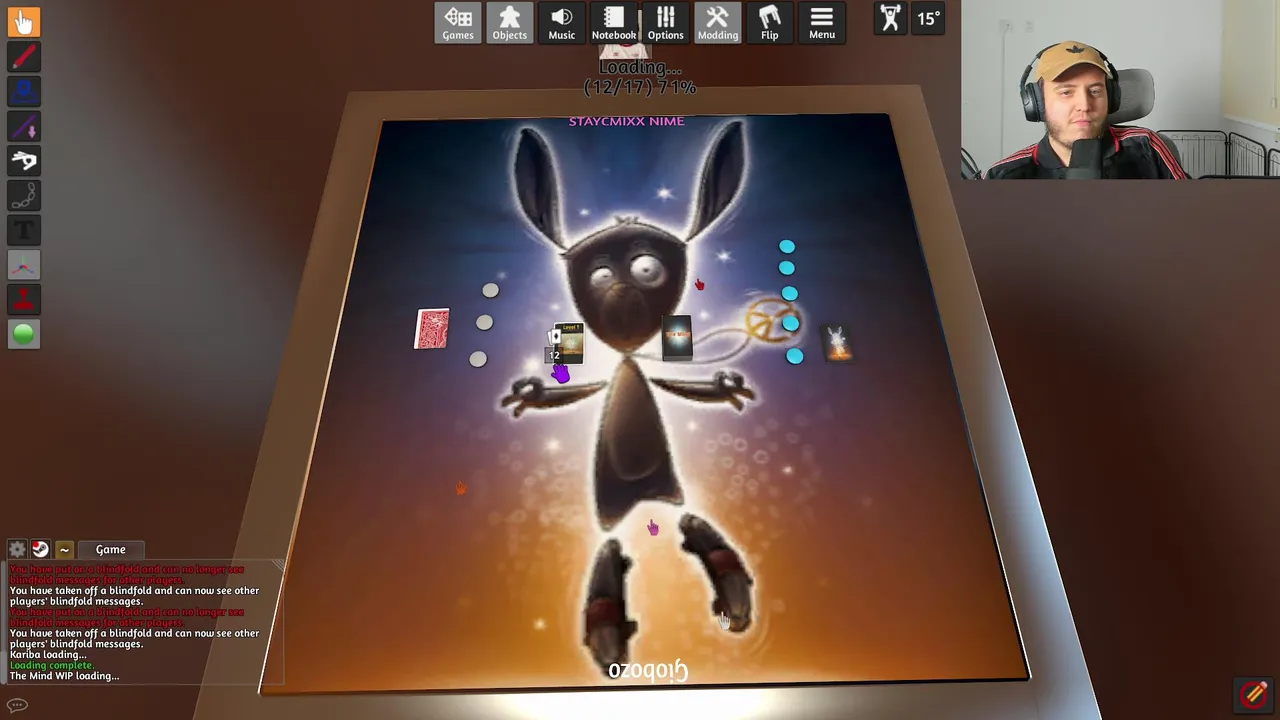The width and height of the screenshot is (1280, 720).
Task: Click the Flip table button
Action: [770, 23]
